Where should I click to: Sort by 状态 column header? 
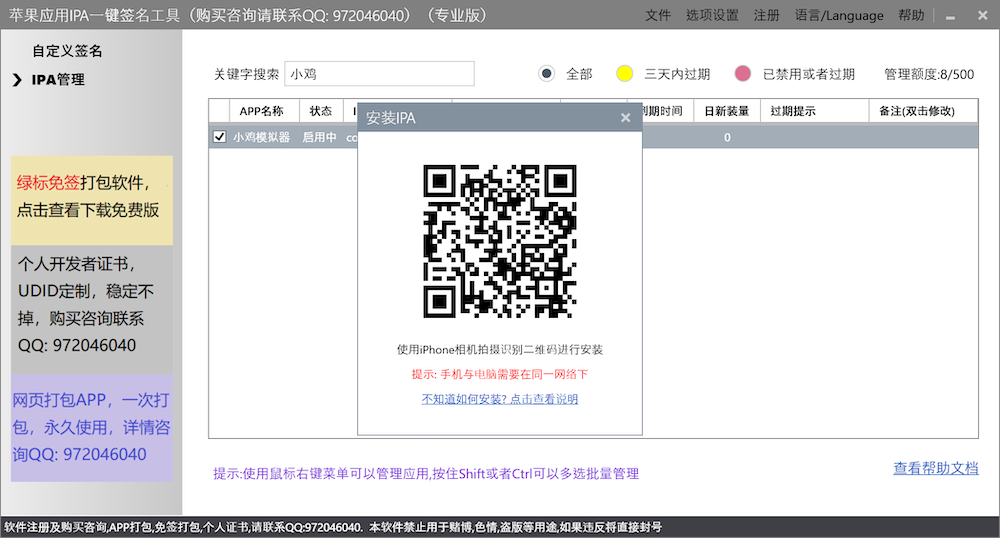point(321,111)
